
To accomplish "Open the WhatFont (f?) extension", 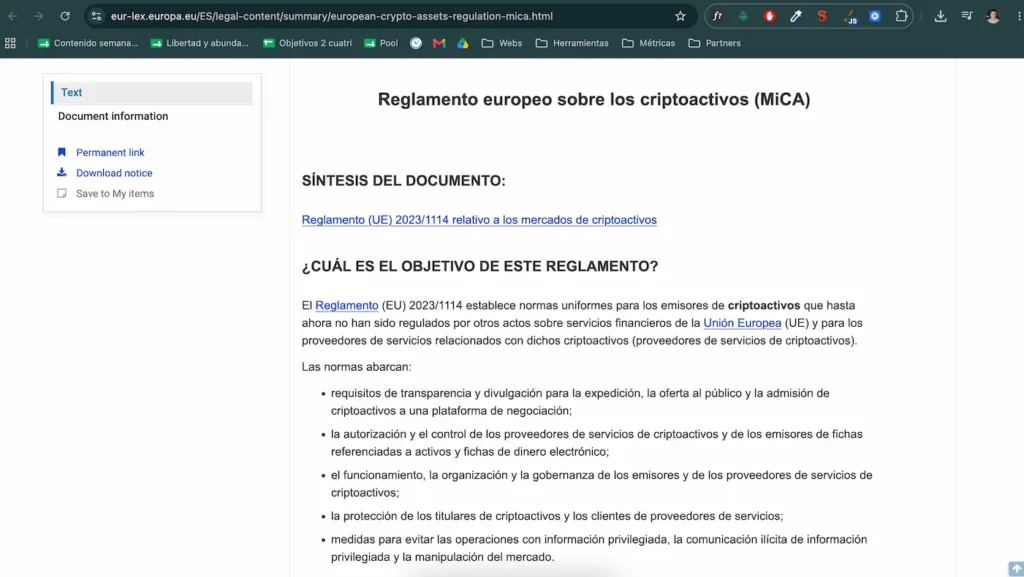I will pyautogui.click(x=717, y=16).
